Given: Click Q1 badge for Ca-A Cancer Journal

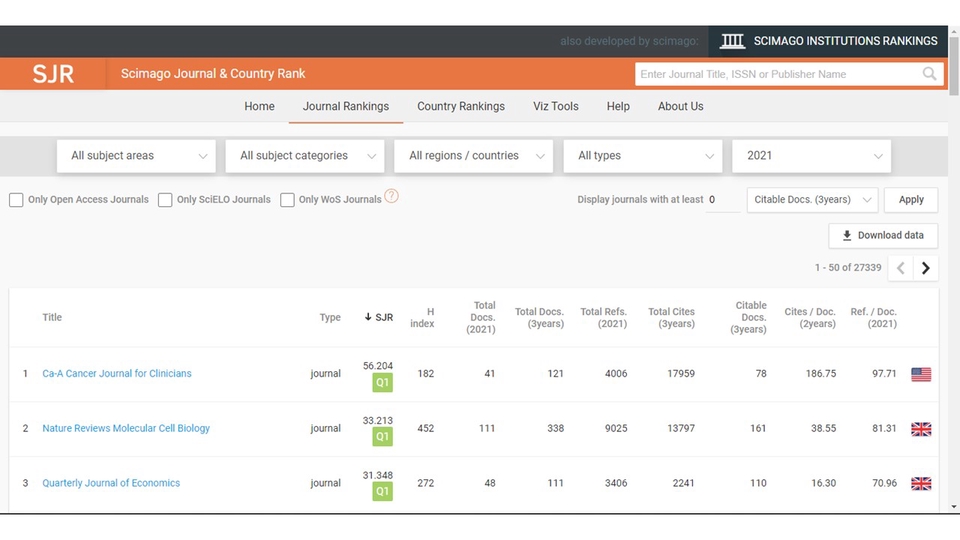Looking at the screenshot, I should pyautogui.click(x=382, y=383).
